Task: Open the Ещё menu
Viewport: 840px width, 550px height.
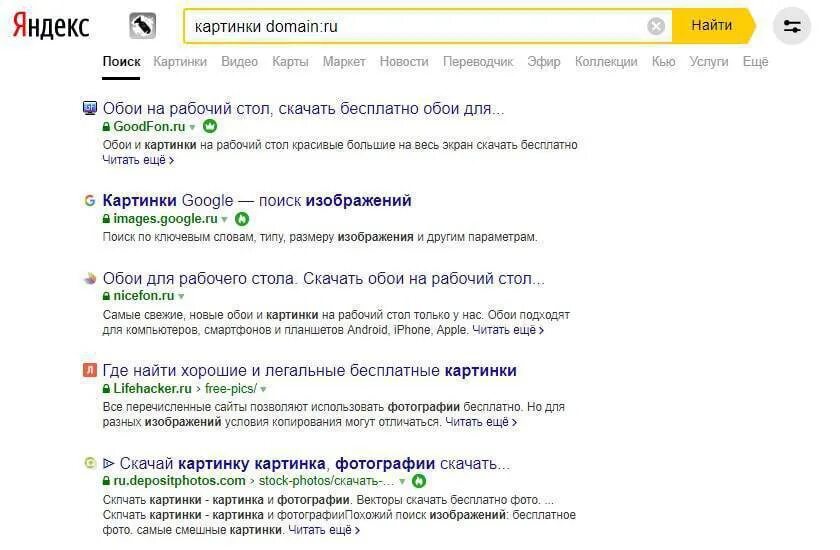Action: click(x=755, y=62)
